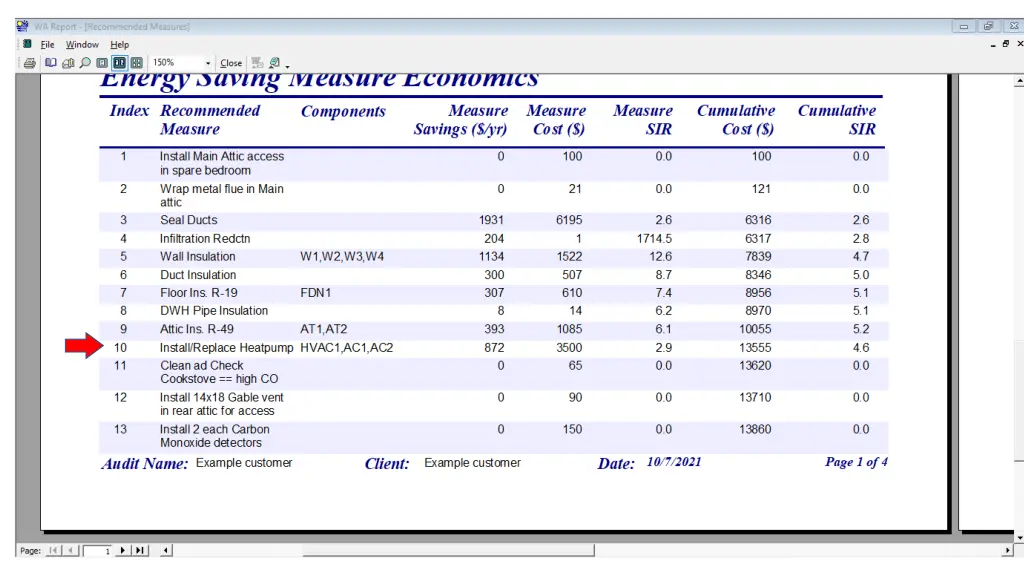Viewport: 1024px width, 576px height.
Task: Click components 'HVAC1,AC1,AC2'
Action: pyautogui.click(x=347, y=347)
